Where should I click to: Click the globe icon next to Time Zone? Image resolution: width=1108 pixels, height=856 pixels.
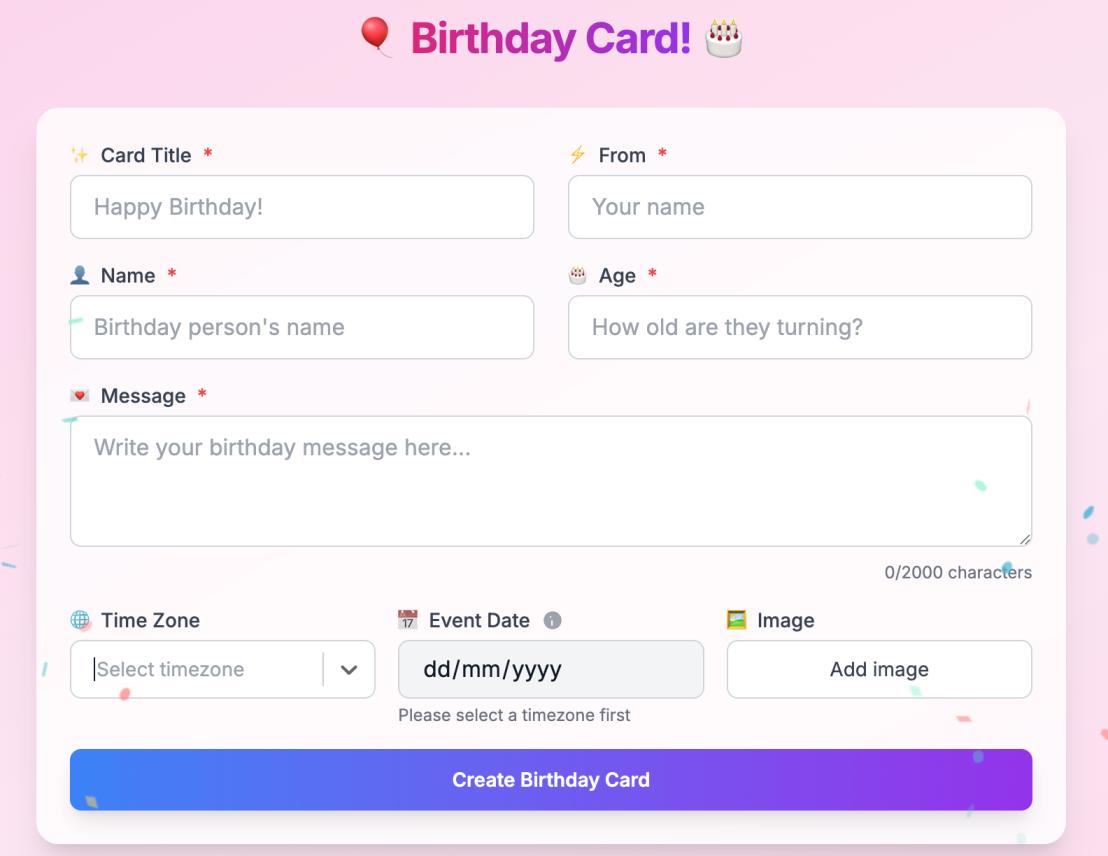[82, 620]
